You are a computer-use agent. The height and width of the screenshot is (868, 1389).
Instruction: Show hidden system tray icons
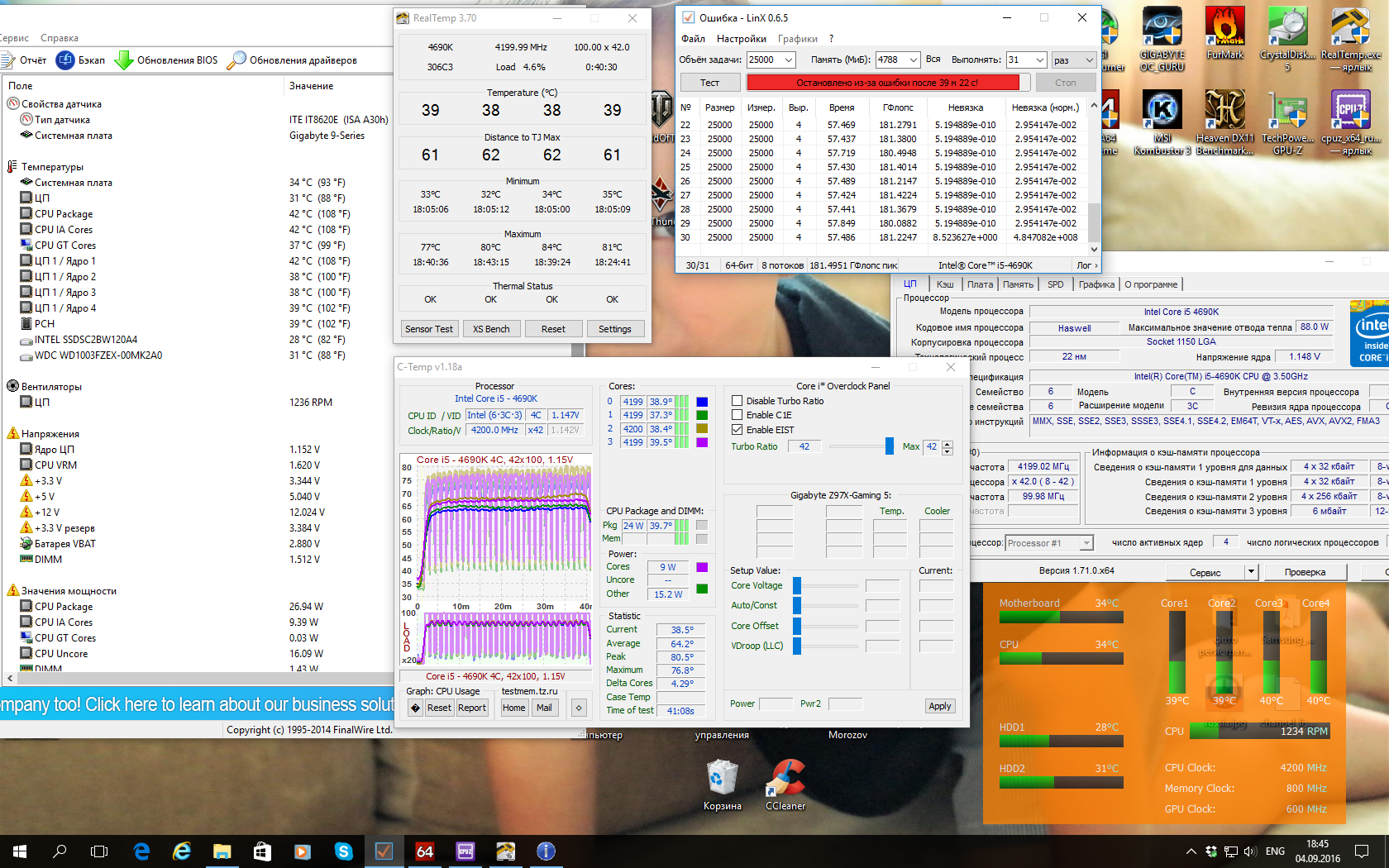[1191, 851]
